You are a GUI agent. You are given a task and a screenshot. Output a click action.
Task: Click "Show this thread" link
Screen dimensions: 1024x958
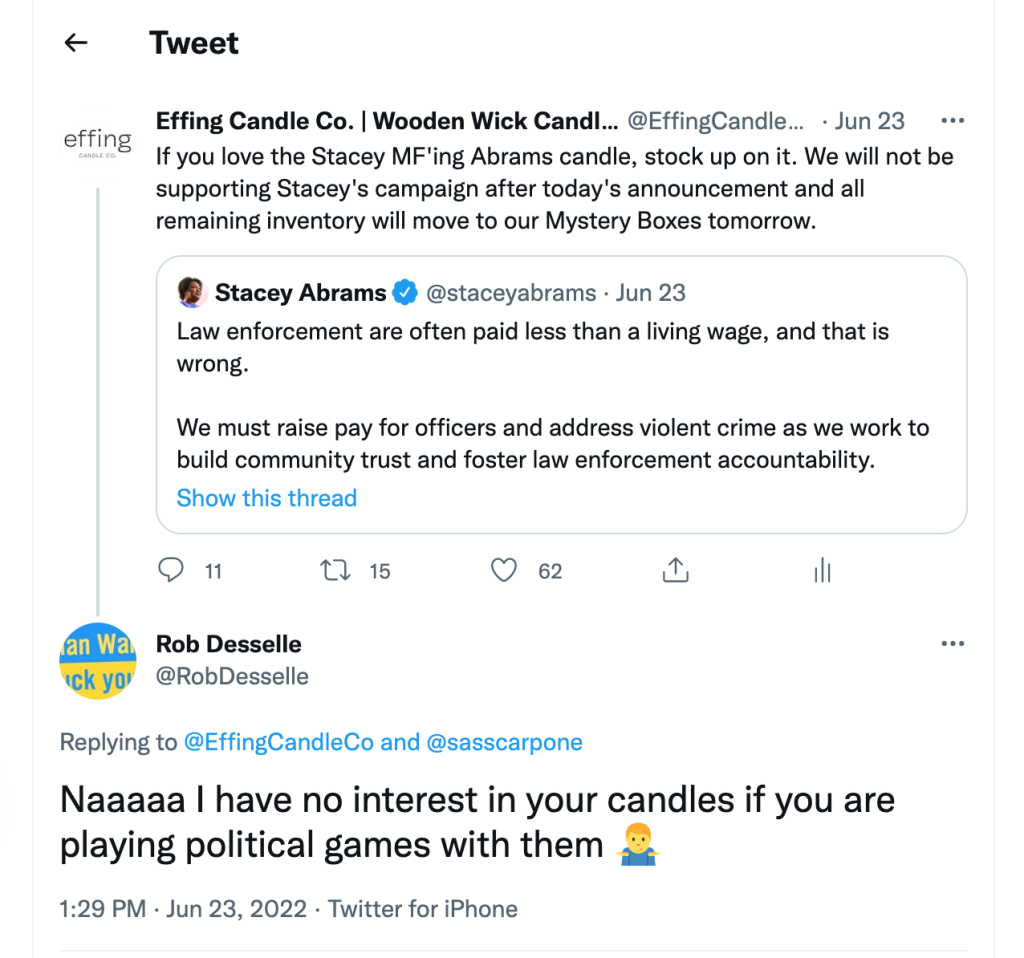point(266,498)
